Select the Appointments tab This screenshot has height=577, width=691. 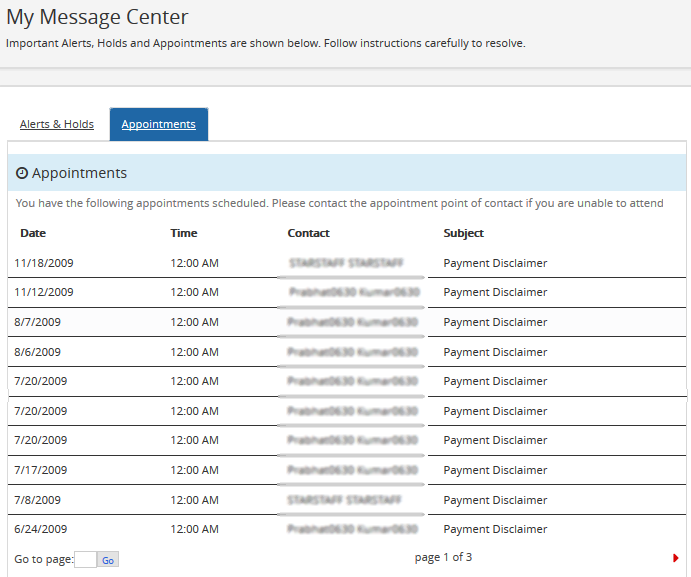(x=158, y=124)
